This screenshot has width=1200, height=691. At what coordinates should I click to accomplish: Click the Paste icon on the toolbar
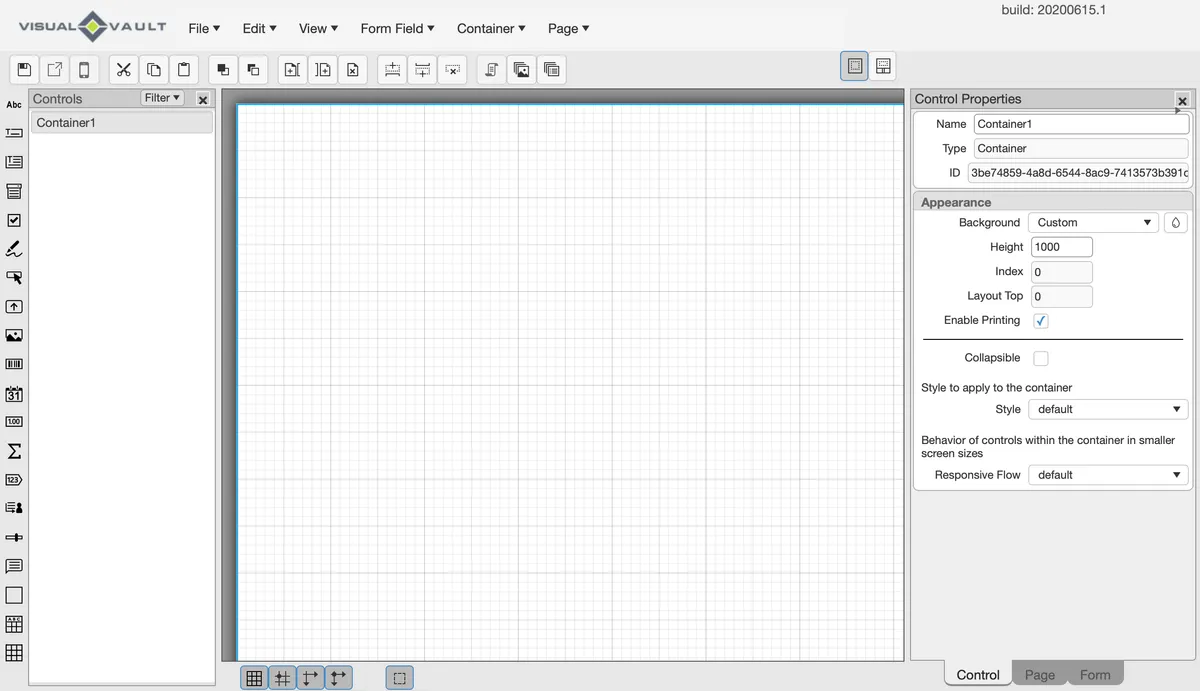184,69
